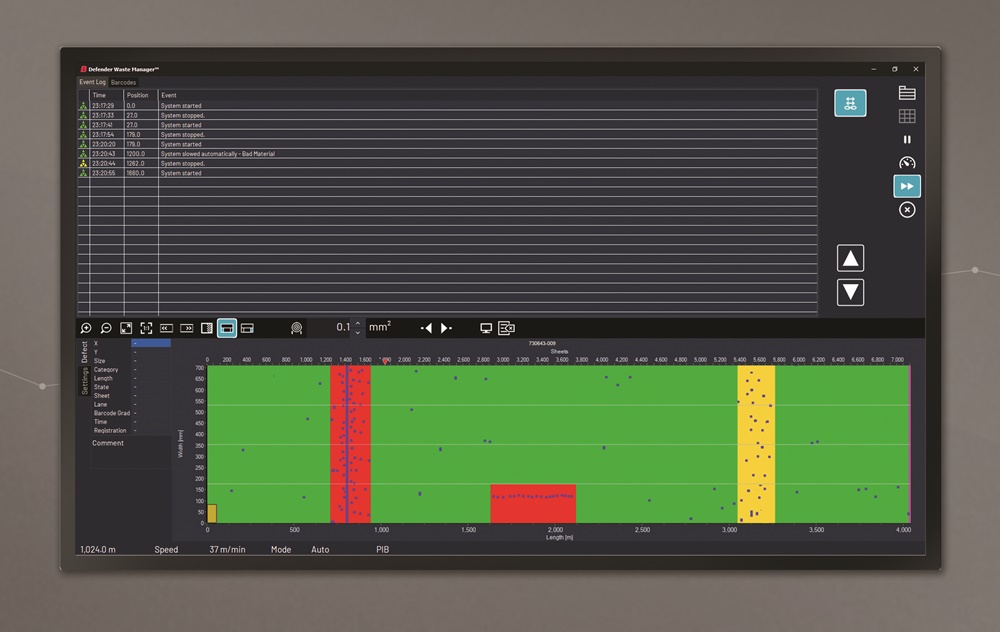Select the 'System slowed automatically - Bad Material' event
Image resolution: width=1000 pixels, height=632 pixels.
[218, 154]
